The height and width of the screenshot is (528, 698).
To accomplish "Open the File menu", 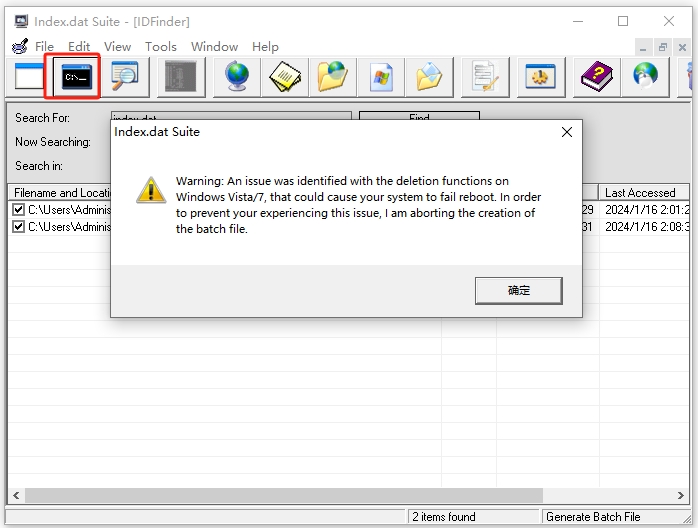I will pyautogui.click(x=44, y=46).
